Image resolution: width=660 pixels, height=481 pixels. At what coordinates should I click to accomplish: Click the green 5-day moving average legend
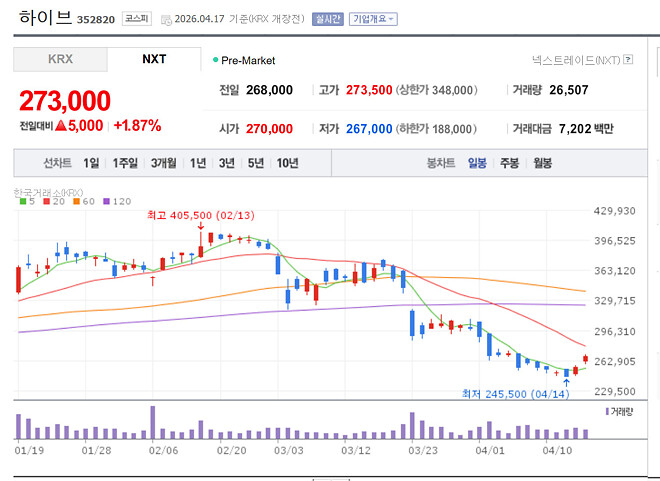[x=27, y=202]
